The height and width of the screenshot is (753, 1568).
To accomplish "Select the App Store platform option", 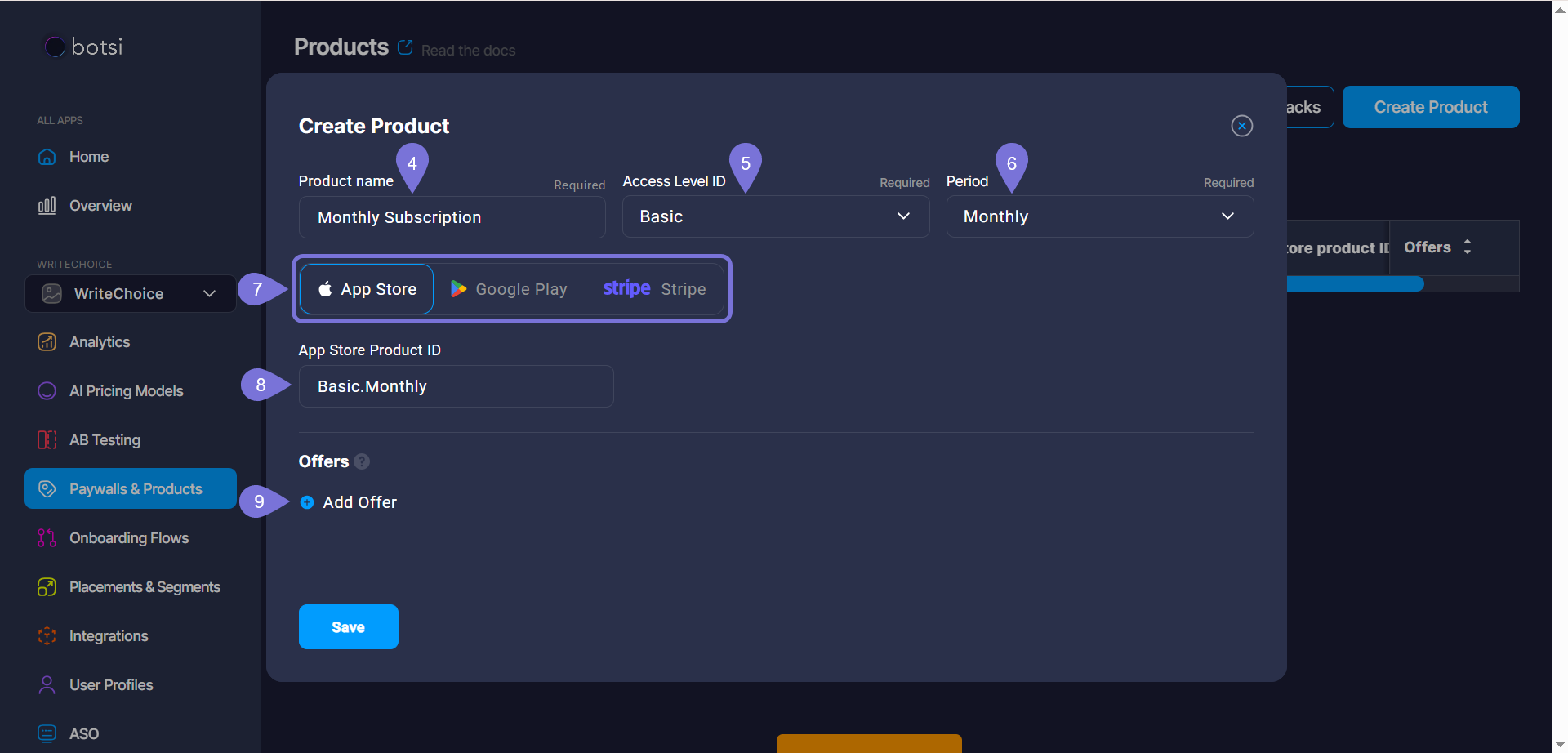I will 367,289.
